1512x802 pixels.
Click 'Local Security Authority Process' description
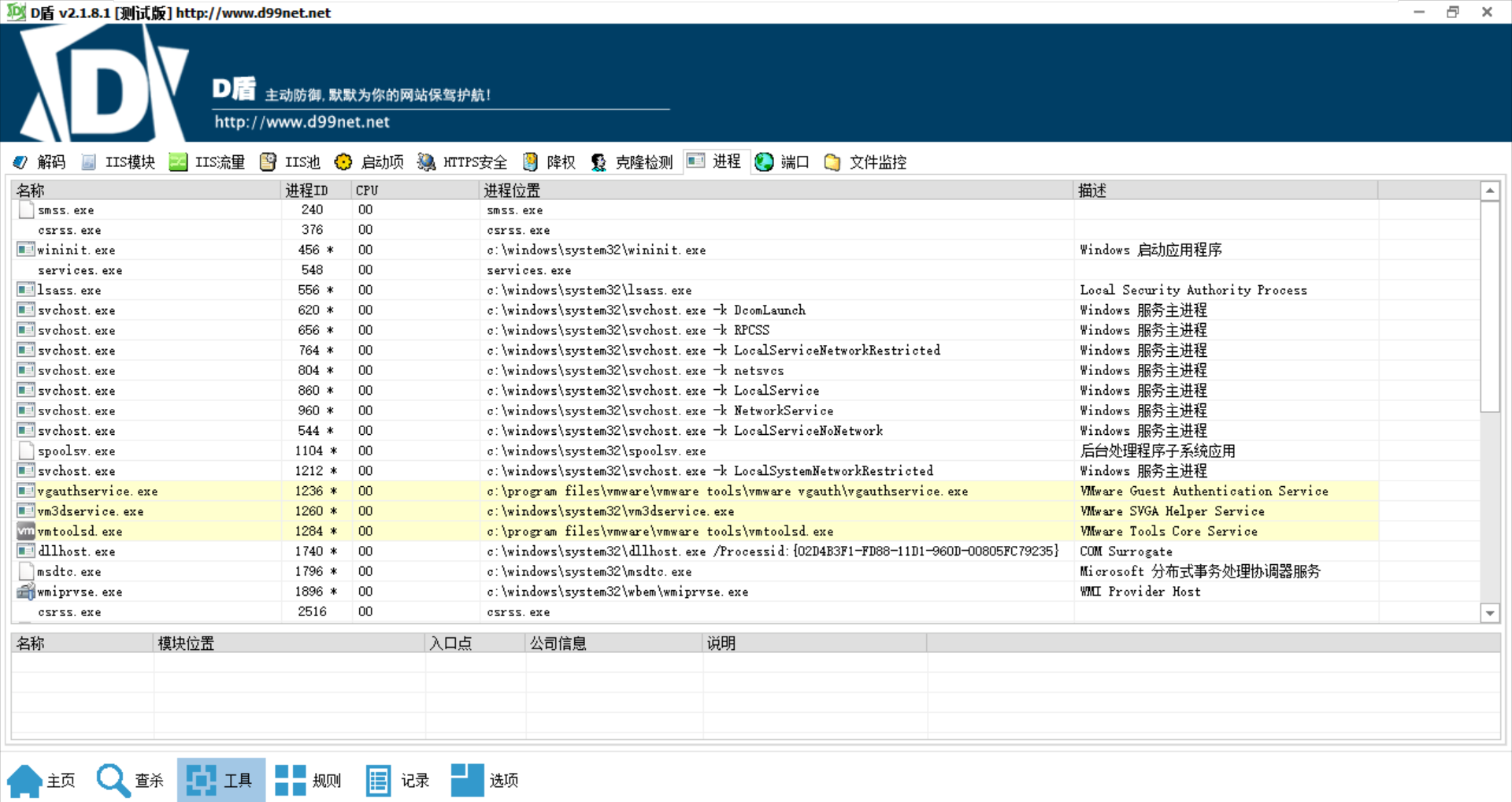click(1193, 290)
